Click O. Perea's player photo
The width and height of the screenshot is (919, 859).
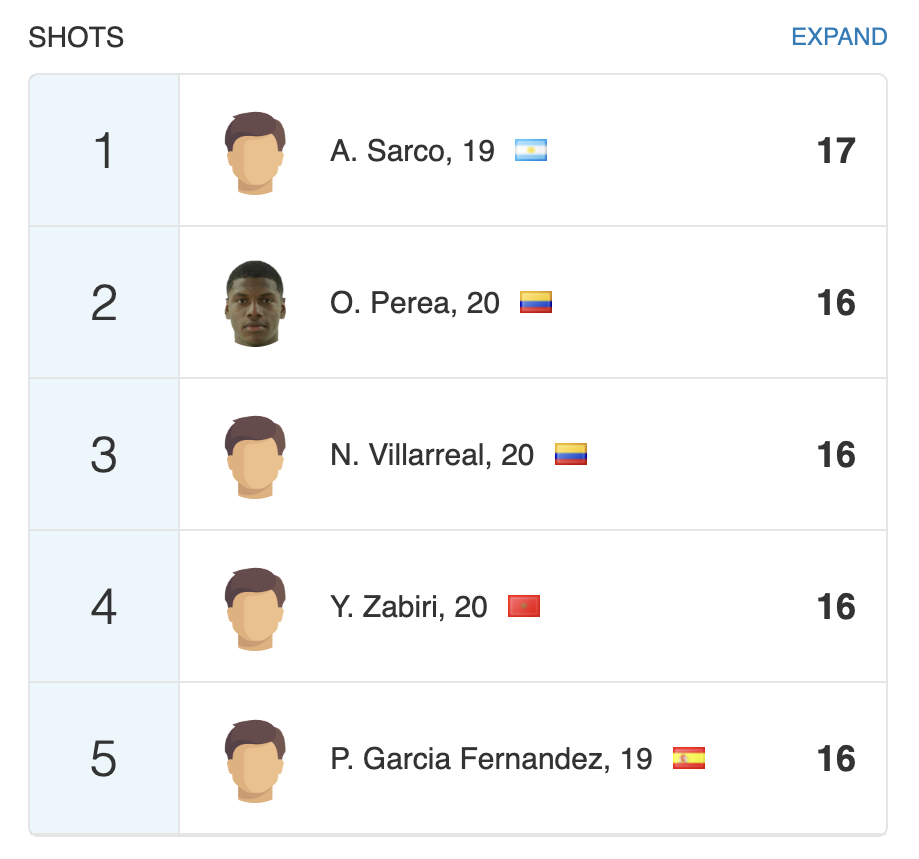(x=255, y=303)
